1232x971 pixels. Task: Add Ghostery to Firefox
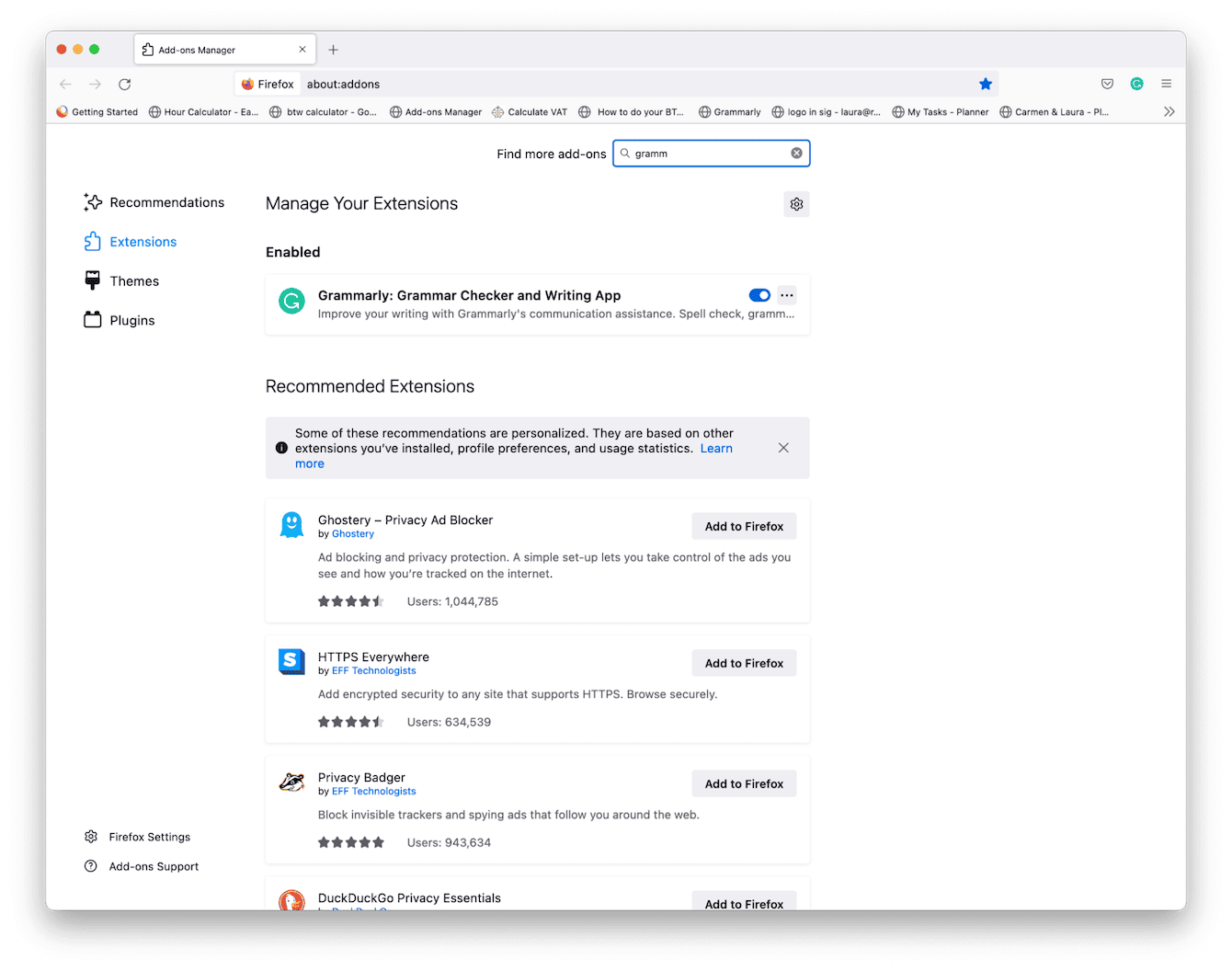(743, 526)
